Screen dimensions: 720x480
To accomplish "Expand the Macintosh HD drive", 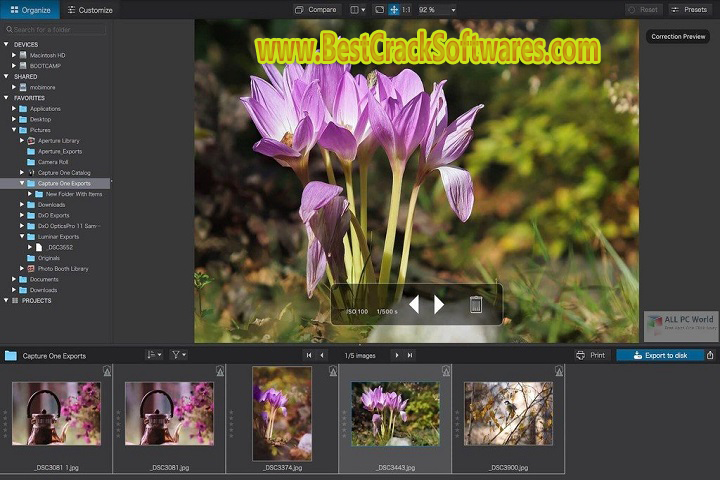I will (14, 55).
